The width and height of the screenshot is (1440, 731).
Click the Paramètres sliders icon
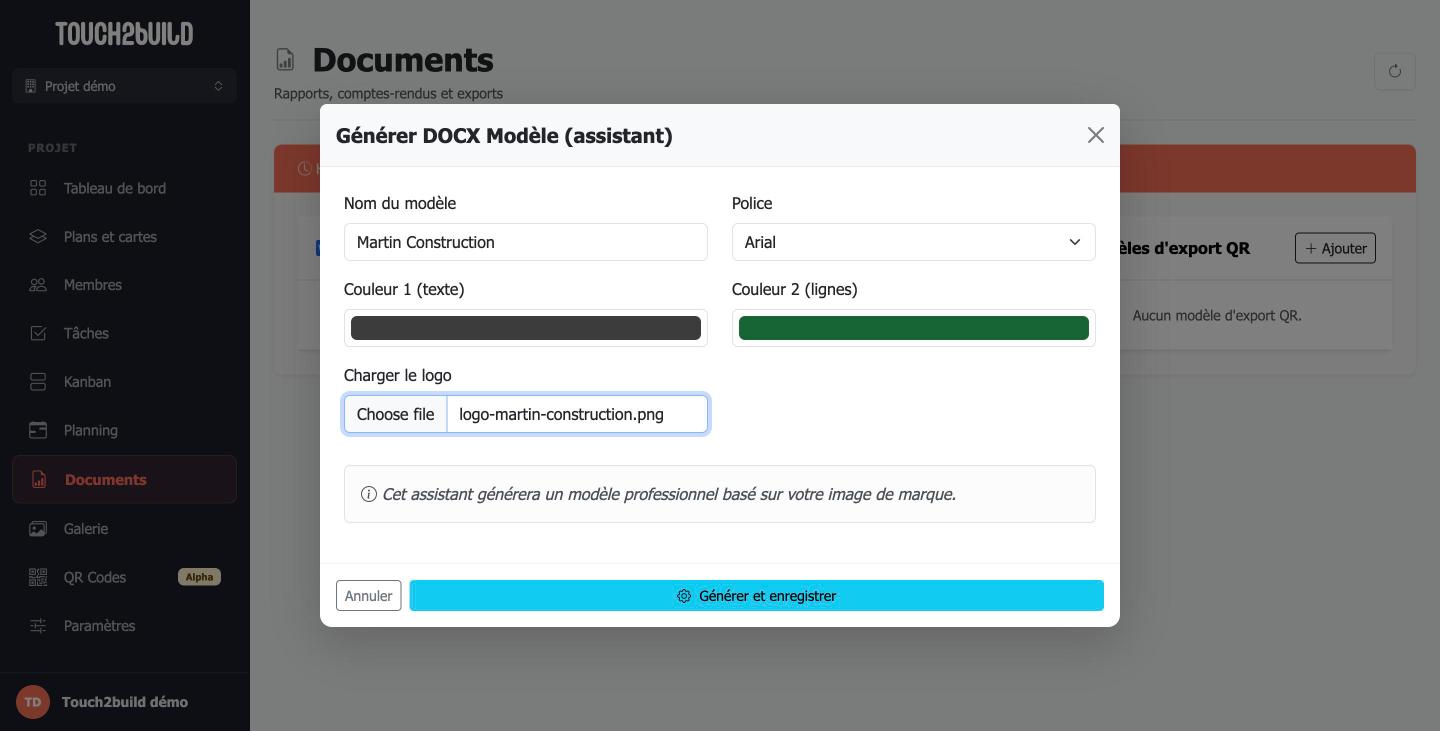tap(38, 626)
